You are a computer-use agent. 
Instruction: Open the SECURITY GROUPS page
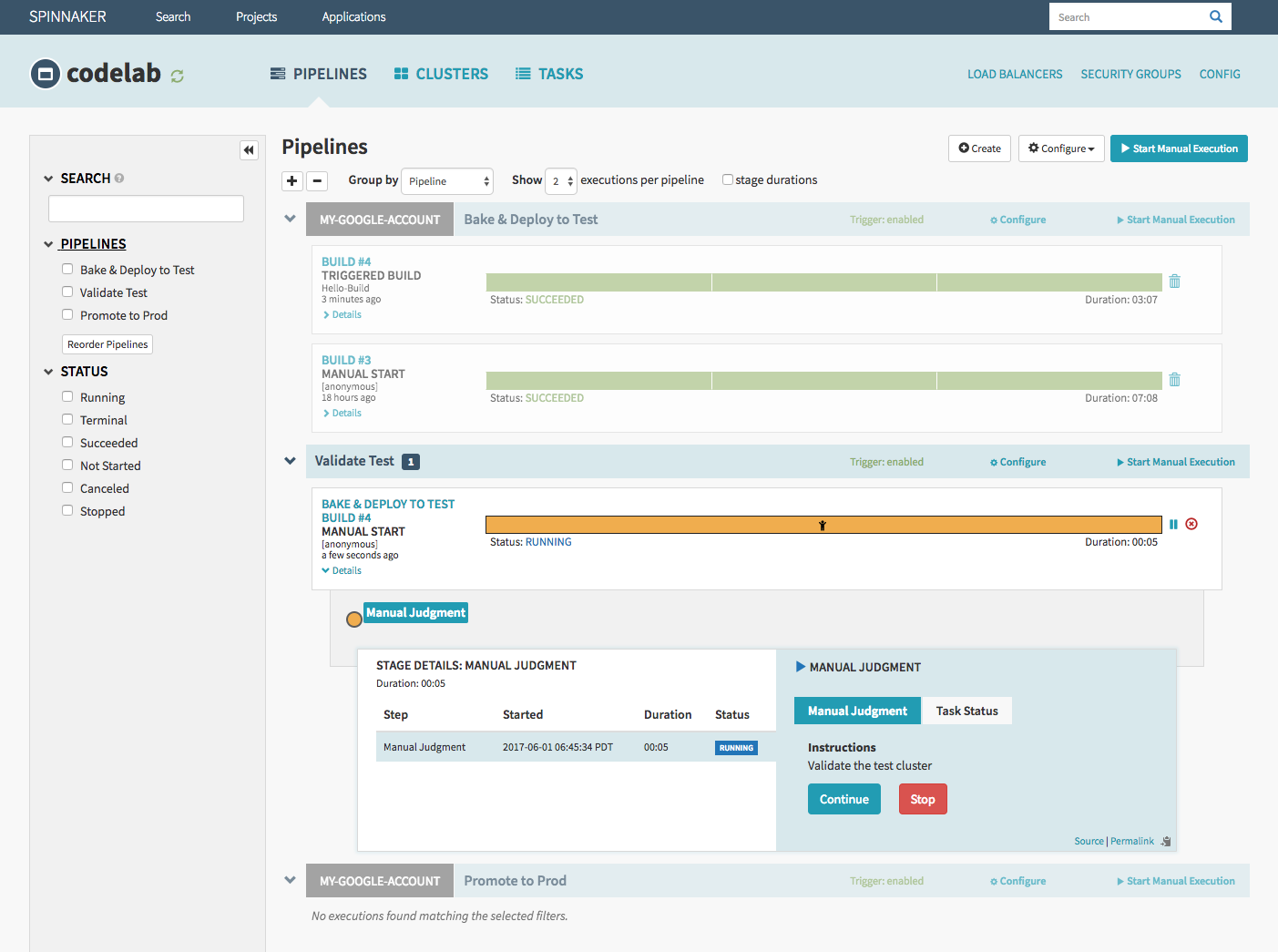click(x=1130, y=74)
